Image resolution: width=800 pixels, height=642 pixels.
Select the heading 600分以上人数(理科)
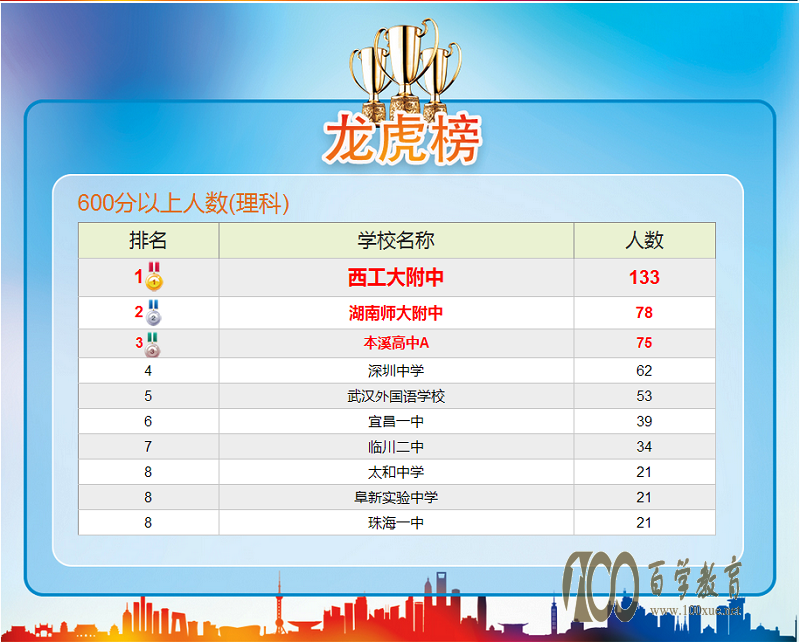point(183,203)
